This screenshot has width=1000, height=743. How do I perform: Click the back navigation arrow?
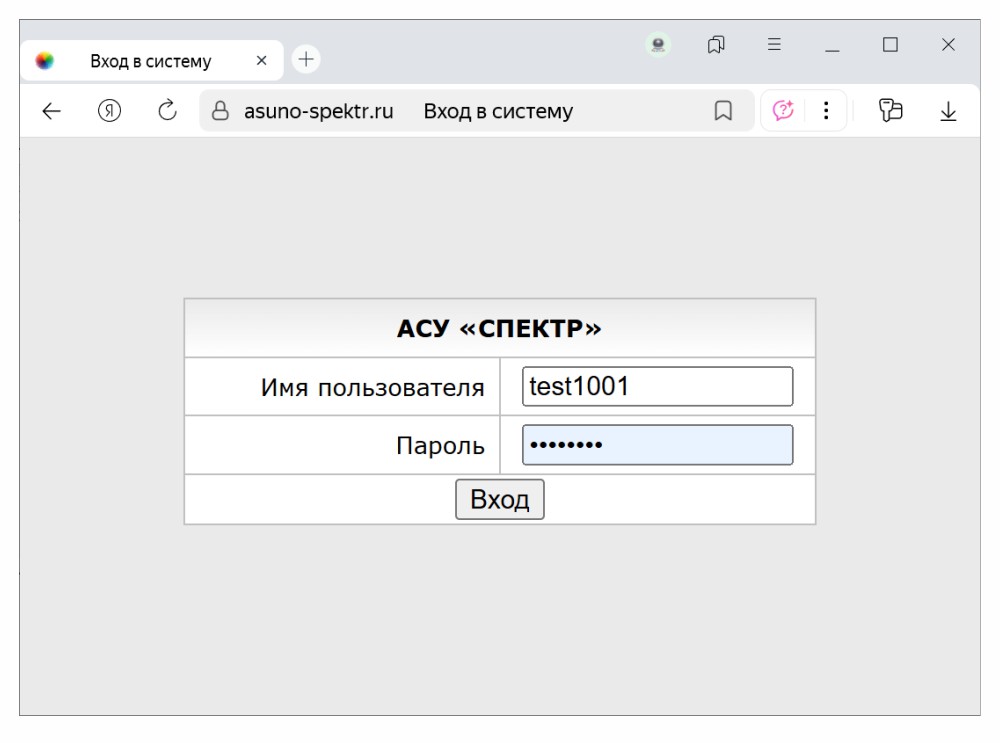point(52,112)
